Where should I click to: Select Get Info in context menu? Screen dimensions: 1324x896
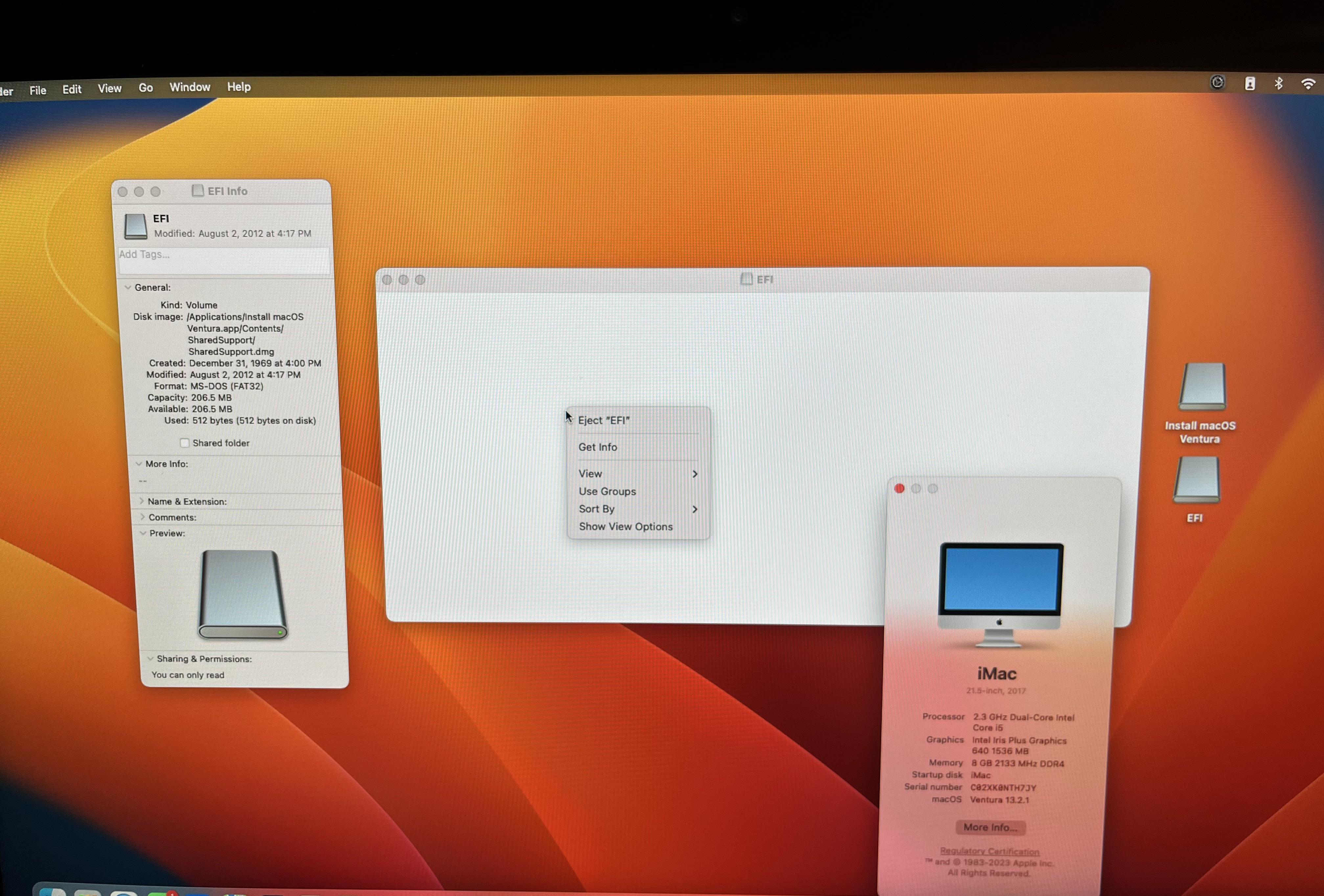click(x=598, y=447)
